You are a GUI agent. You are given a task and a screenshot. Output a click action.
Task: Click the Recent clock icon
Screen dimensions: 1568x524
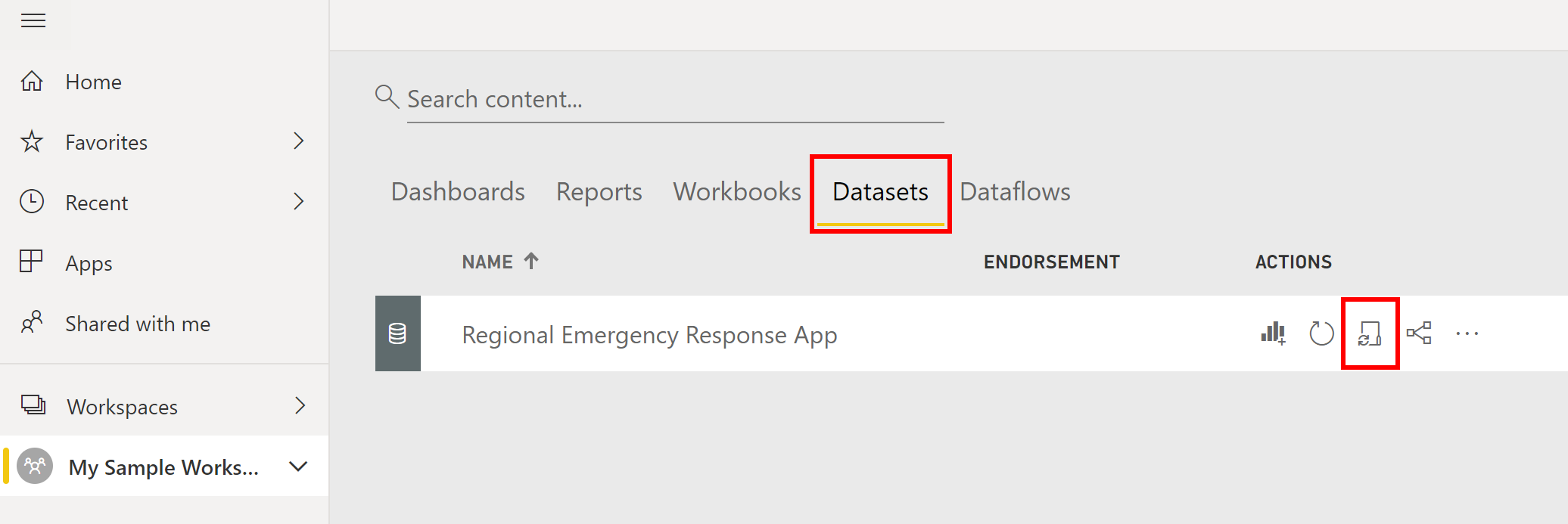(32, 202)
